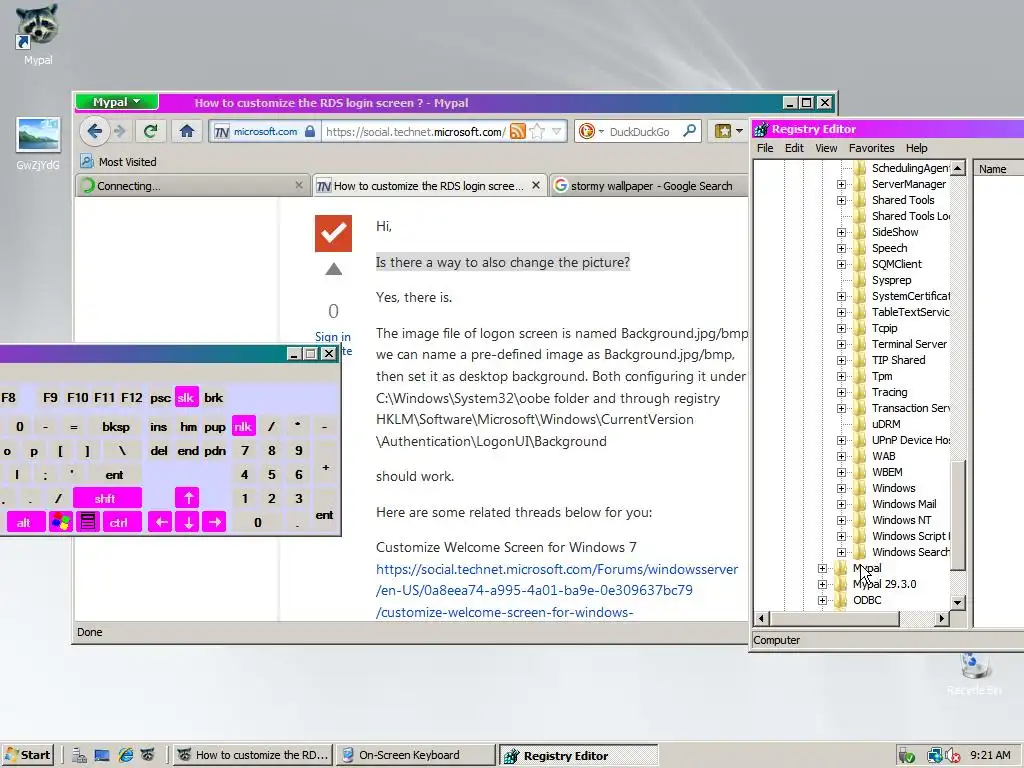Close the How to customize RDS tab

click(536, 185)
